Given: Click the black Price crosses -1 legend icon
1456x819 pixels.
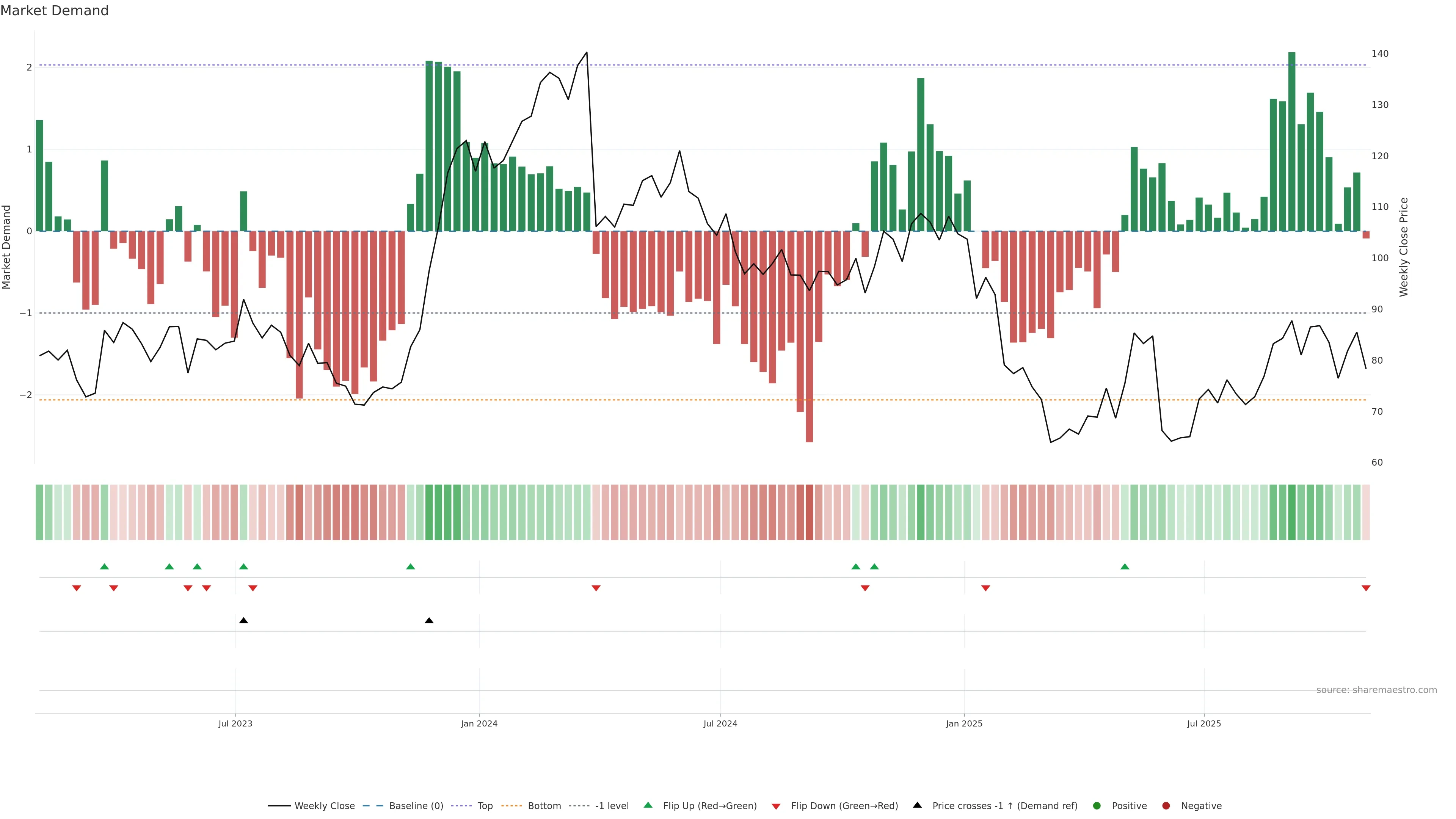Looking at the screenshot, I should (917, 805).
